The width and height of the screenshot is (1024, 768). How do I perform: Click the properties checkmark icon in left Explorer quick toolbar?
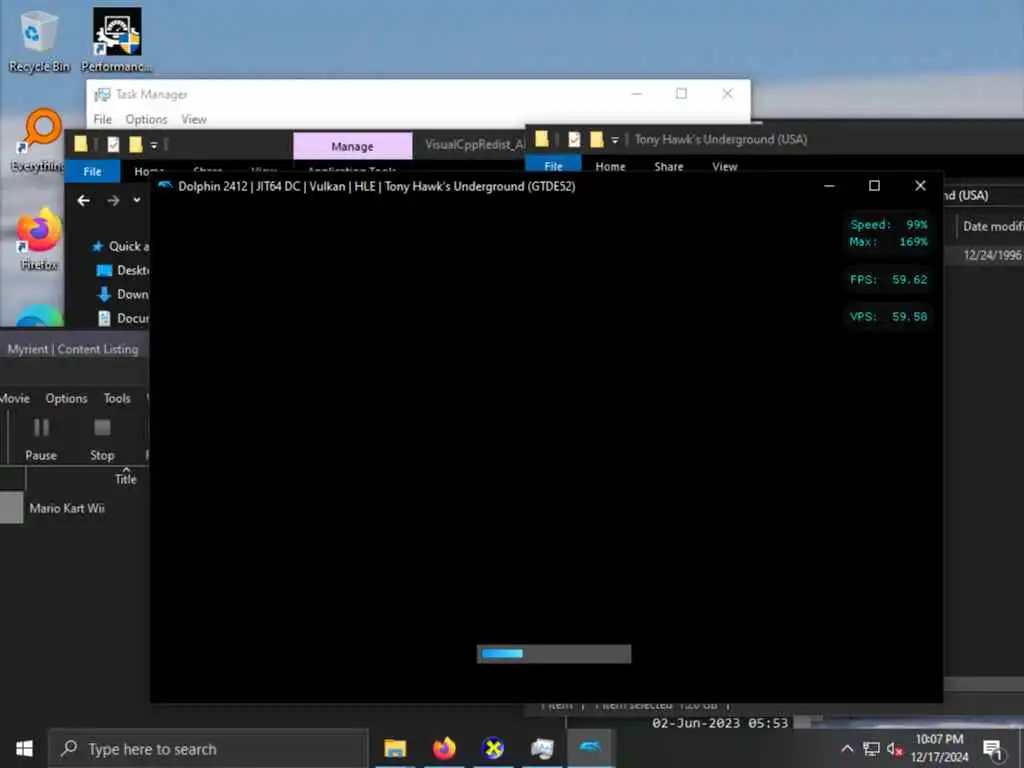pyautogui.click(x=114, y=144)
